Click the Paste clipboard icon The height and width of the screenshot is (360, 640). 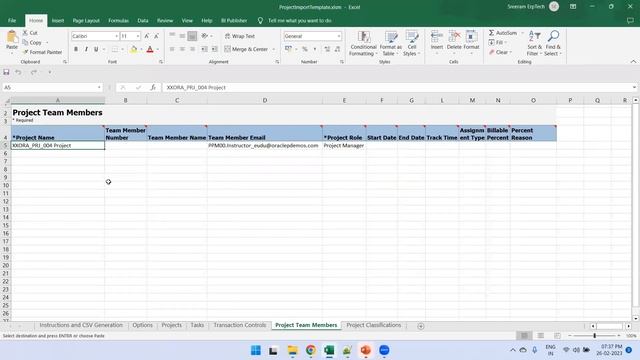tap(12, 37)
